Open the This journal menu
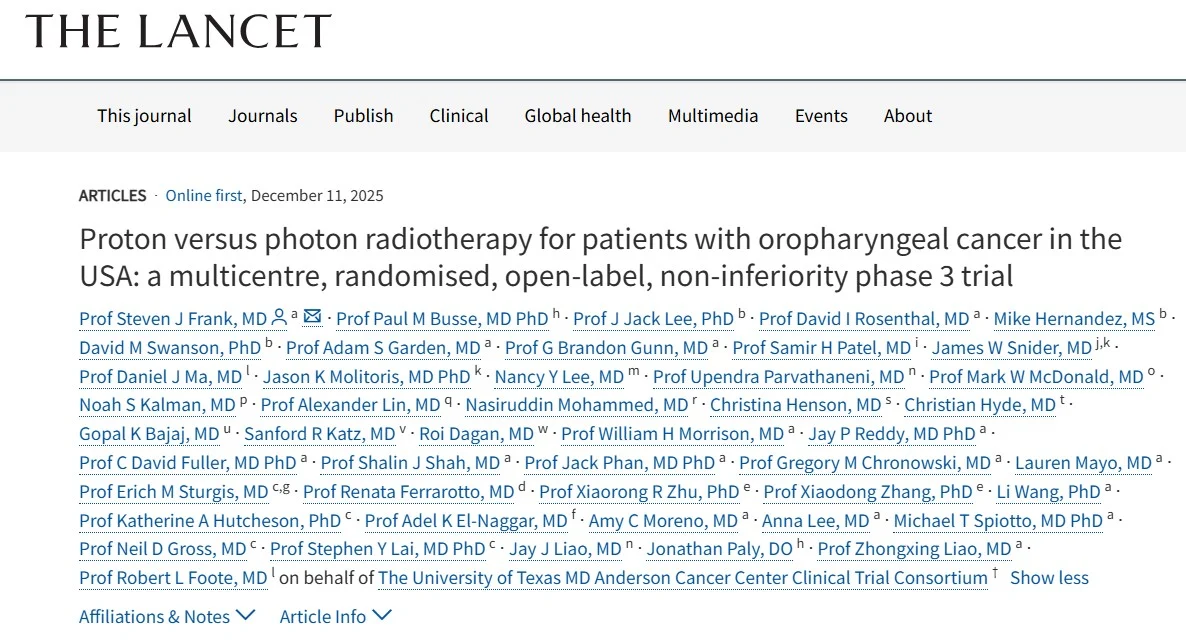1186x640 pixels. (x=144, y=116)
